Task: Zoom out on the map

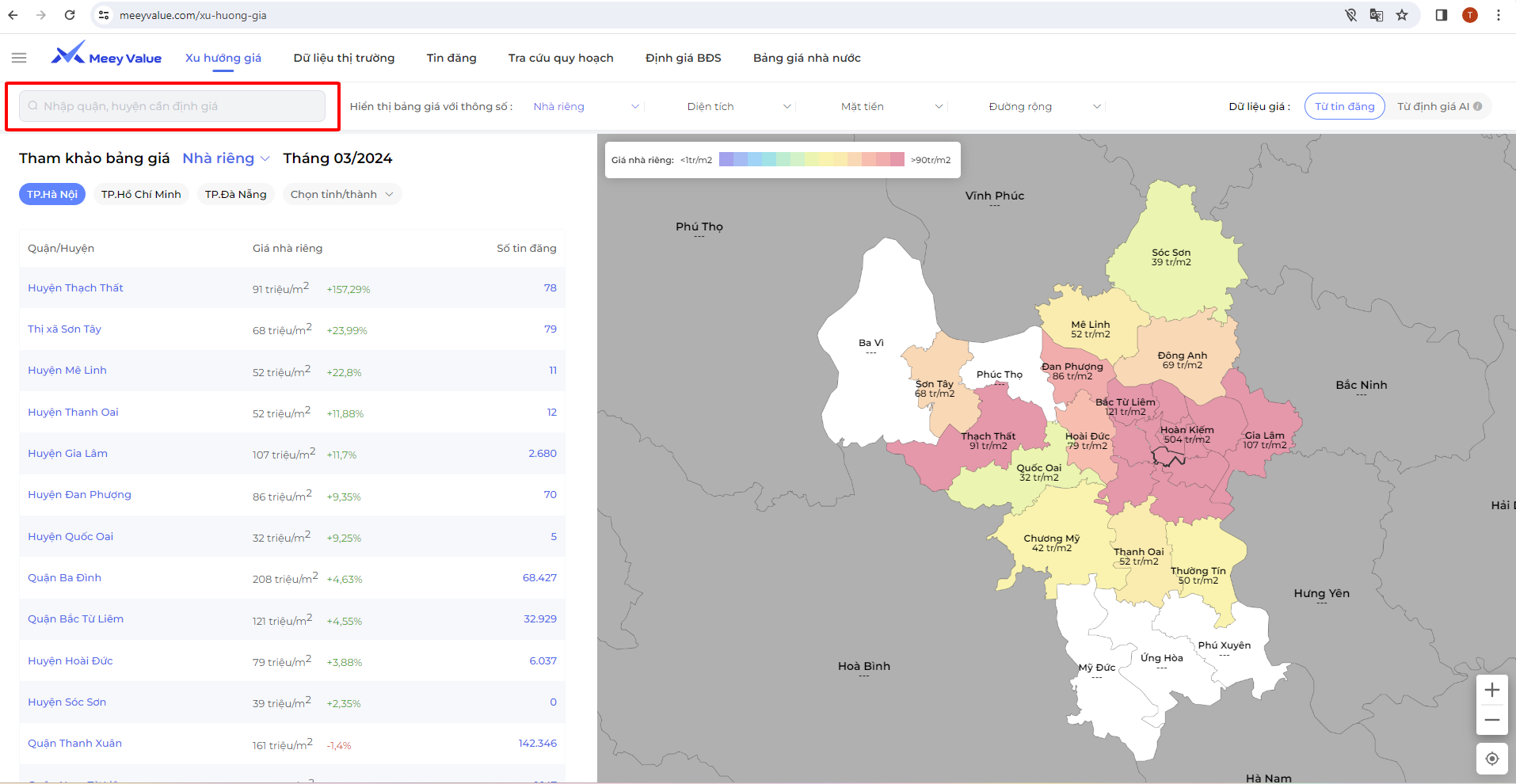Action: 1491,720
